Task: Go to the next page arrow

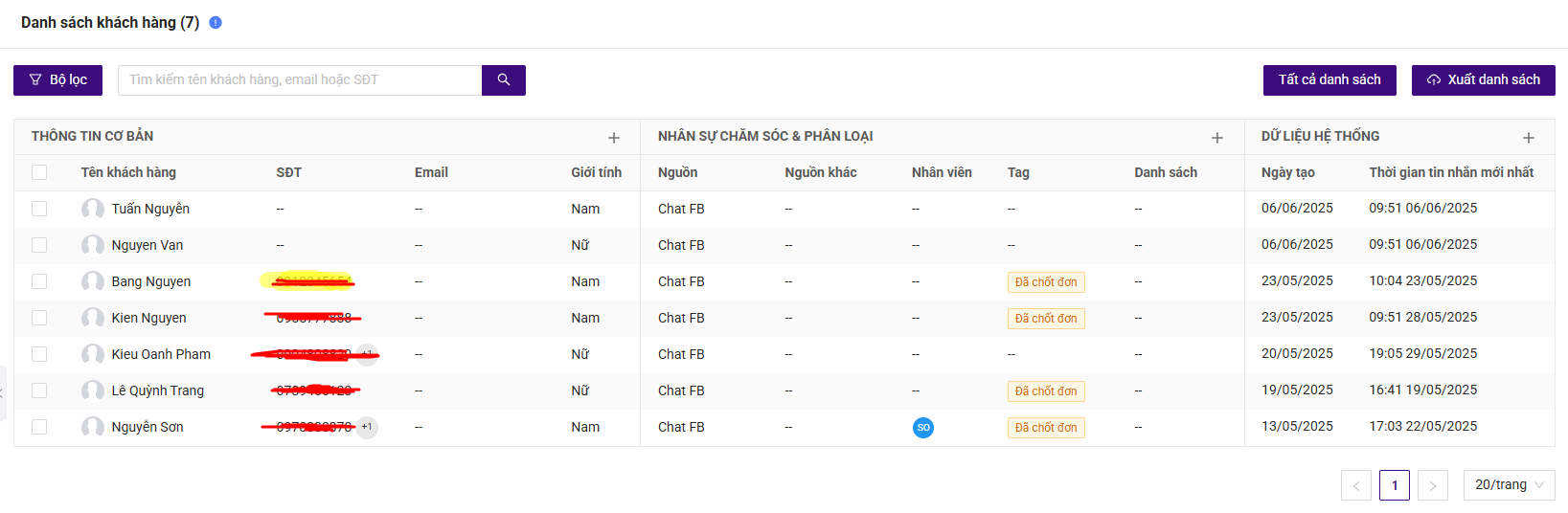Action: tap(1433, 485)
